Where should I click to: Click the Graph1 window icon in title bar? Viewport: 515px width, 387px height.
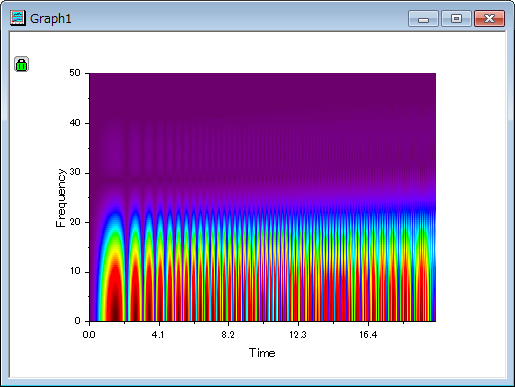(18, 18)
